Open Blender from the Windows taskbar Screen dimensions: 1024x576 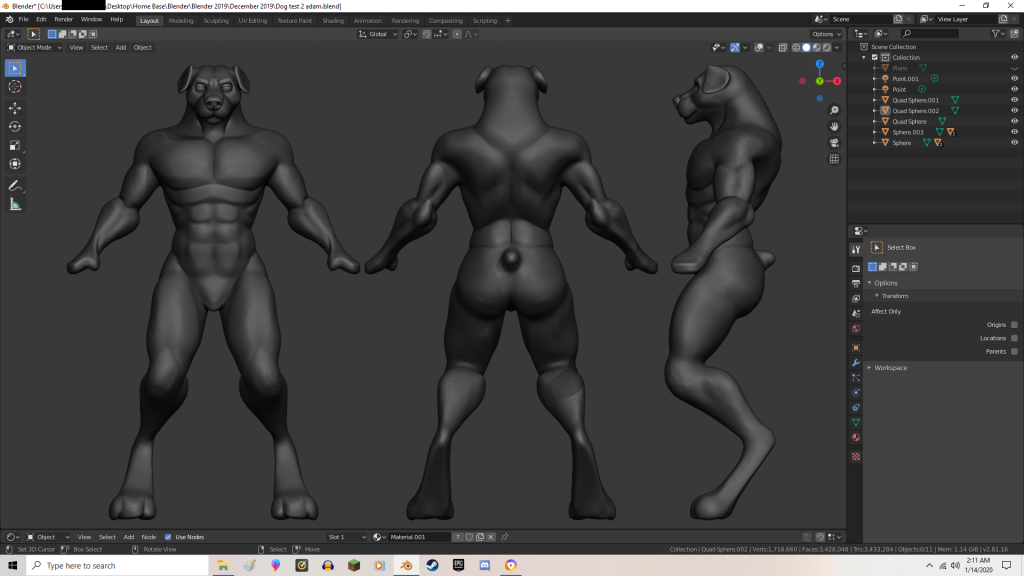tap(406, 566)
